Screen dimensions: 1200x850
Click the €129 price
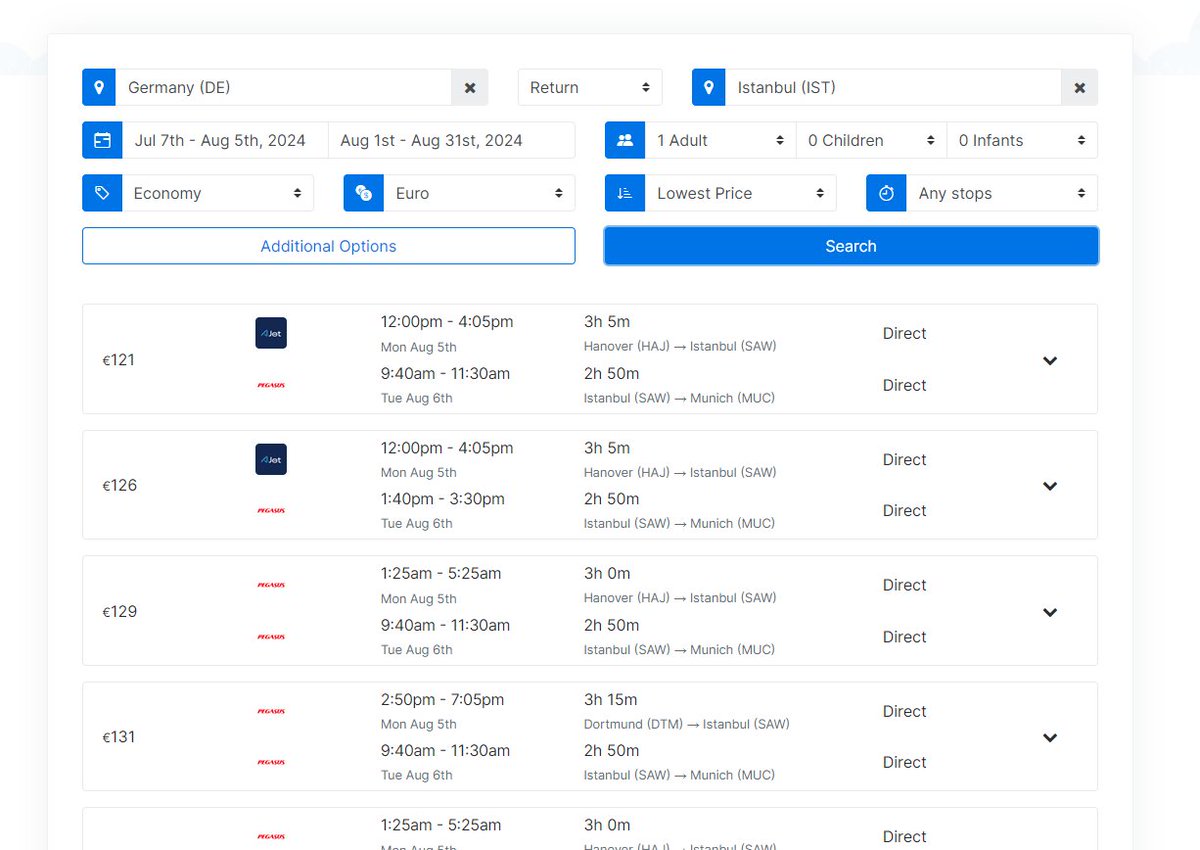(x=120, y=612)
